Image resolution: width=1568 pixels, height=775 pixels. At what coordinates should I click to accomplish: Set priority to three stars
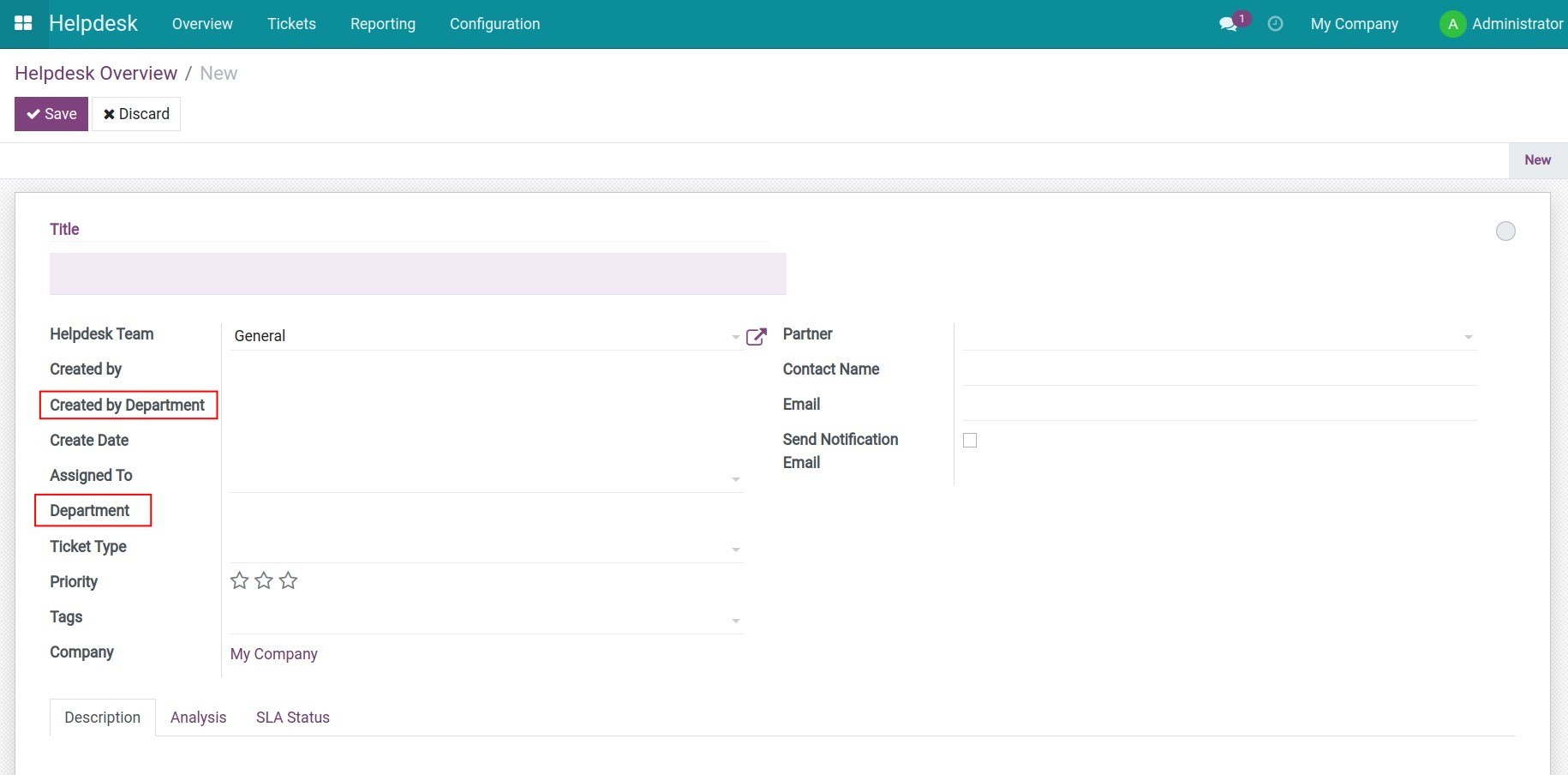[289, 581]
